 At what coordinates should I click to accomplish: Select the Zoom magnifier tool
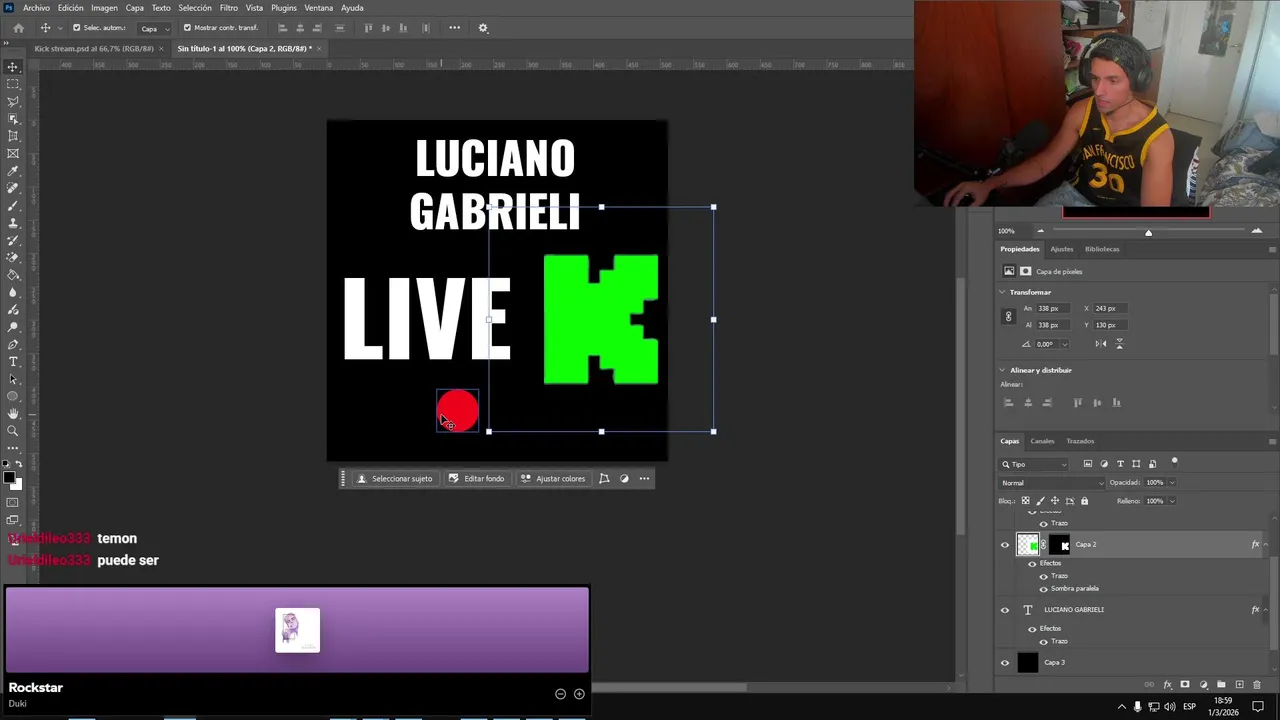(x=13, y=431)
